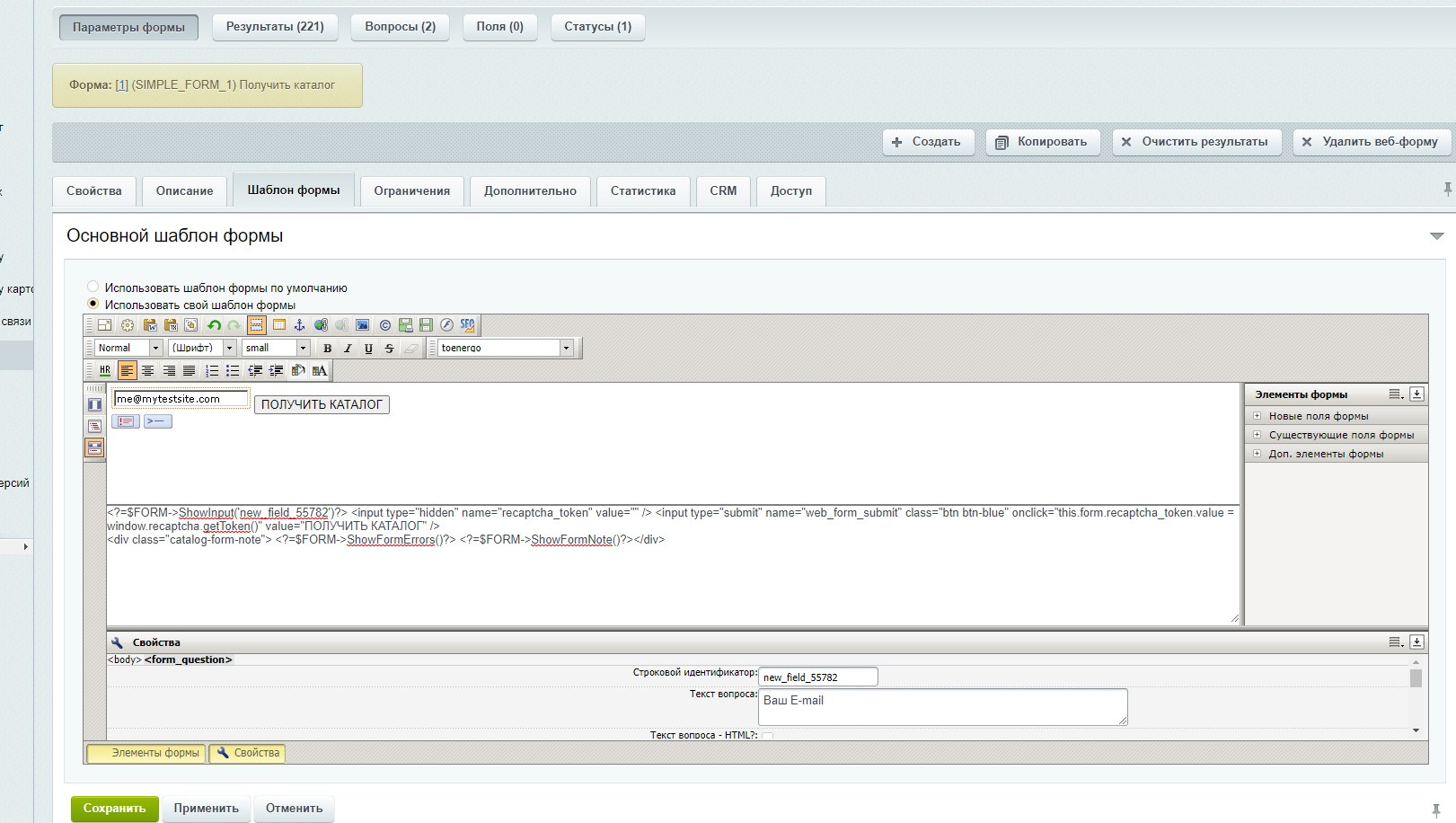The height and width of the screenshot is (823, 1456).
Task: Toggle 'Текст вопроса - HTML?' checkbox
Action: tap(767, 736)
